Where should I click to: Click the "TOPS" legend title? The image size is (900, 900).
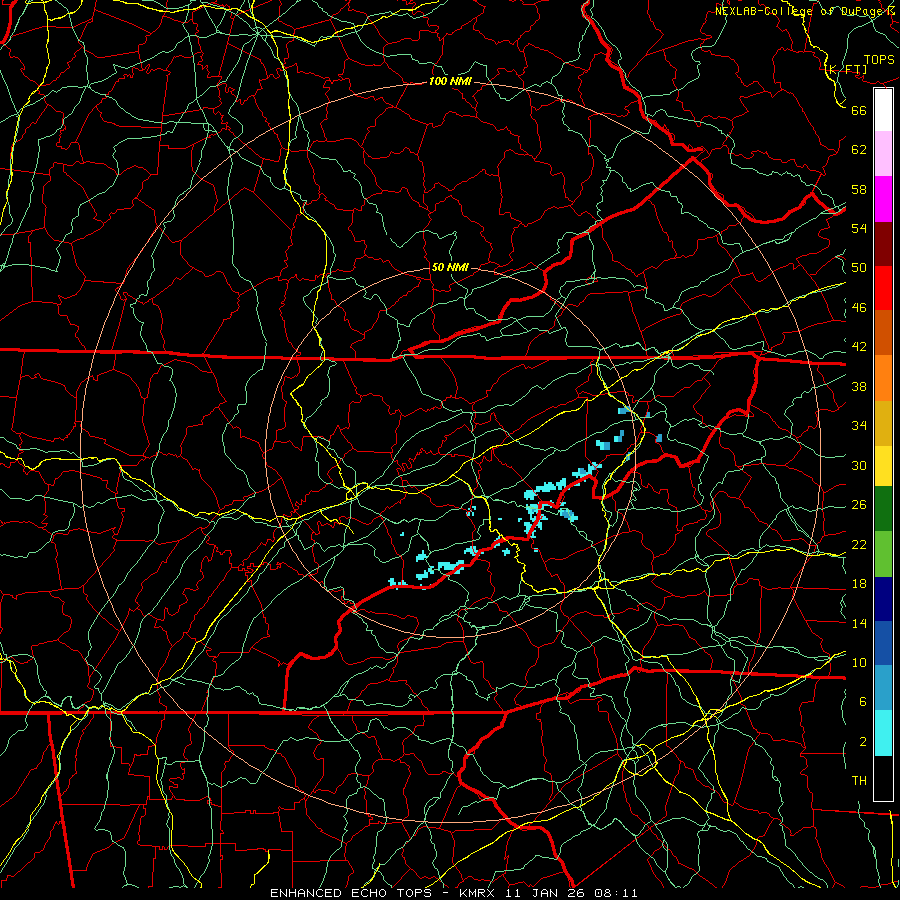[x=879, y=60]
